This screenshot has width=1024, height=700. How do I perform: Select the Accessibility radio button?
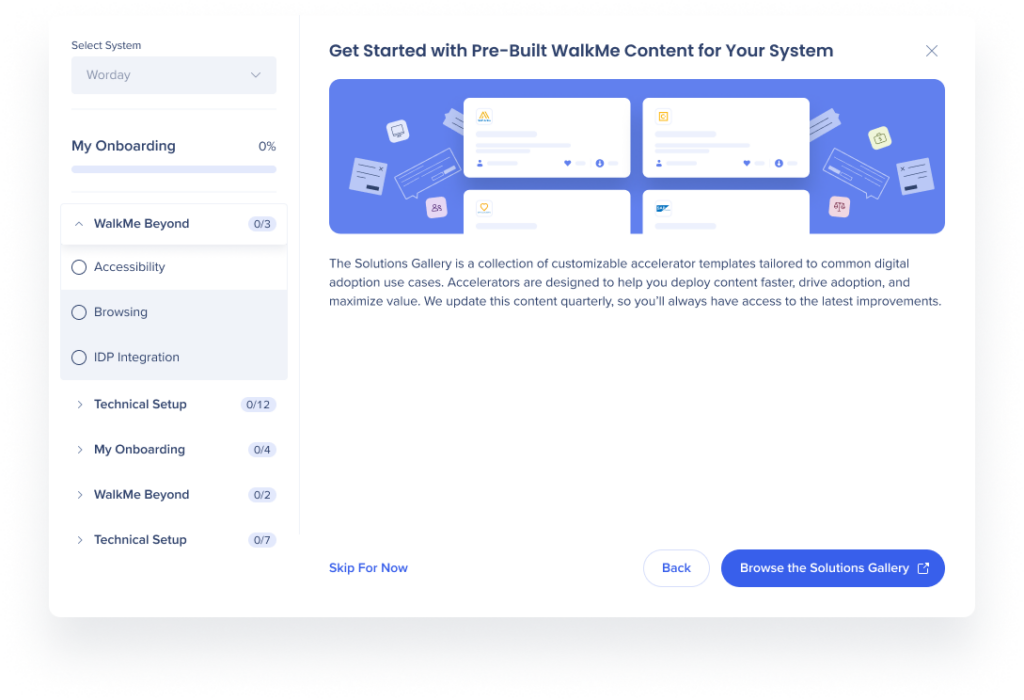(79, 267)
